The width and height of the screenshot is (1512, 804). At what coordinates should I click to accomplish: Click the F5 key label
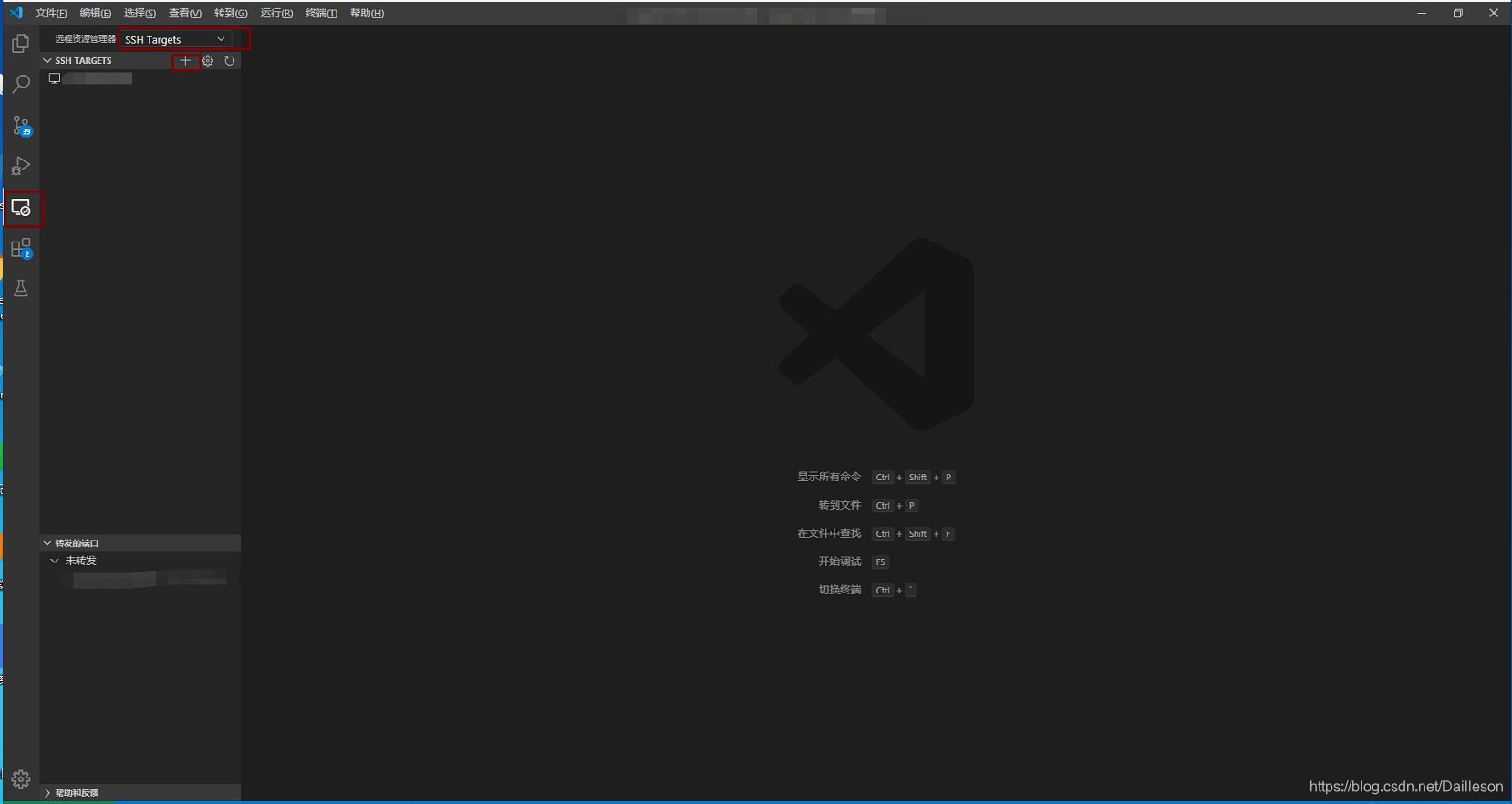coord(880,562)
